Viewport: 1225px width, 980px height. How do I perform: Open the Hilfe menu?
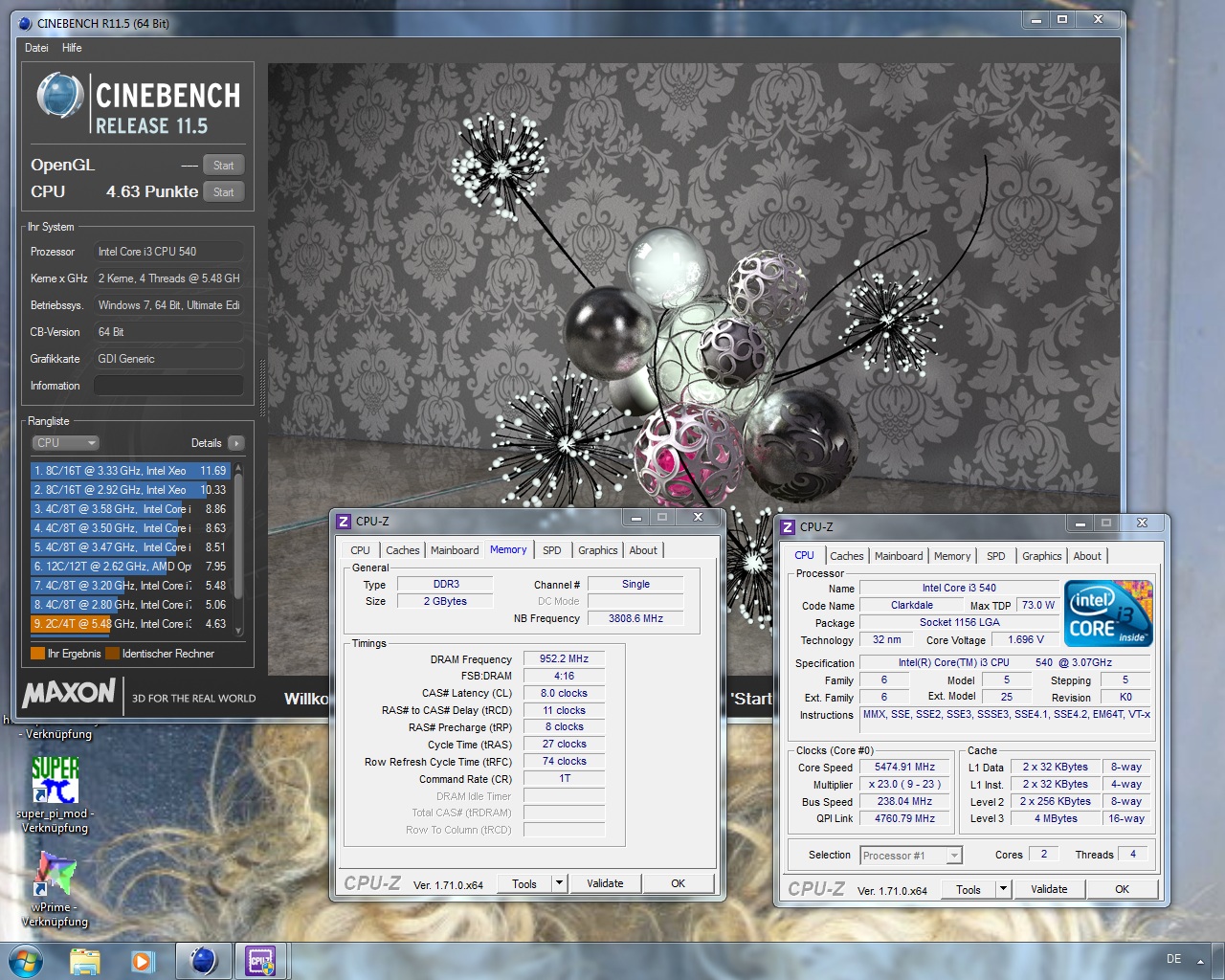pyautogui.click(x=72, y=48)
